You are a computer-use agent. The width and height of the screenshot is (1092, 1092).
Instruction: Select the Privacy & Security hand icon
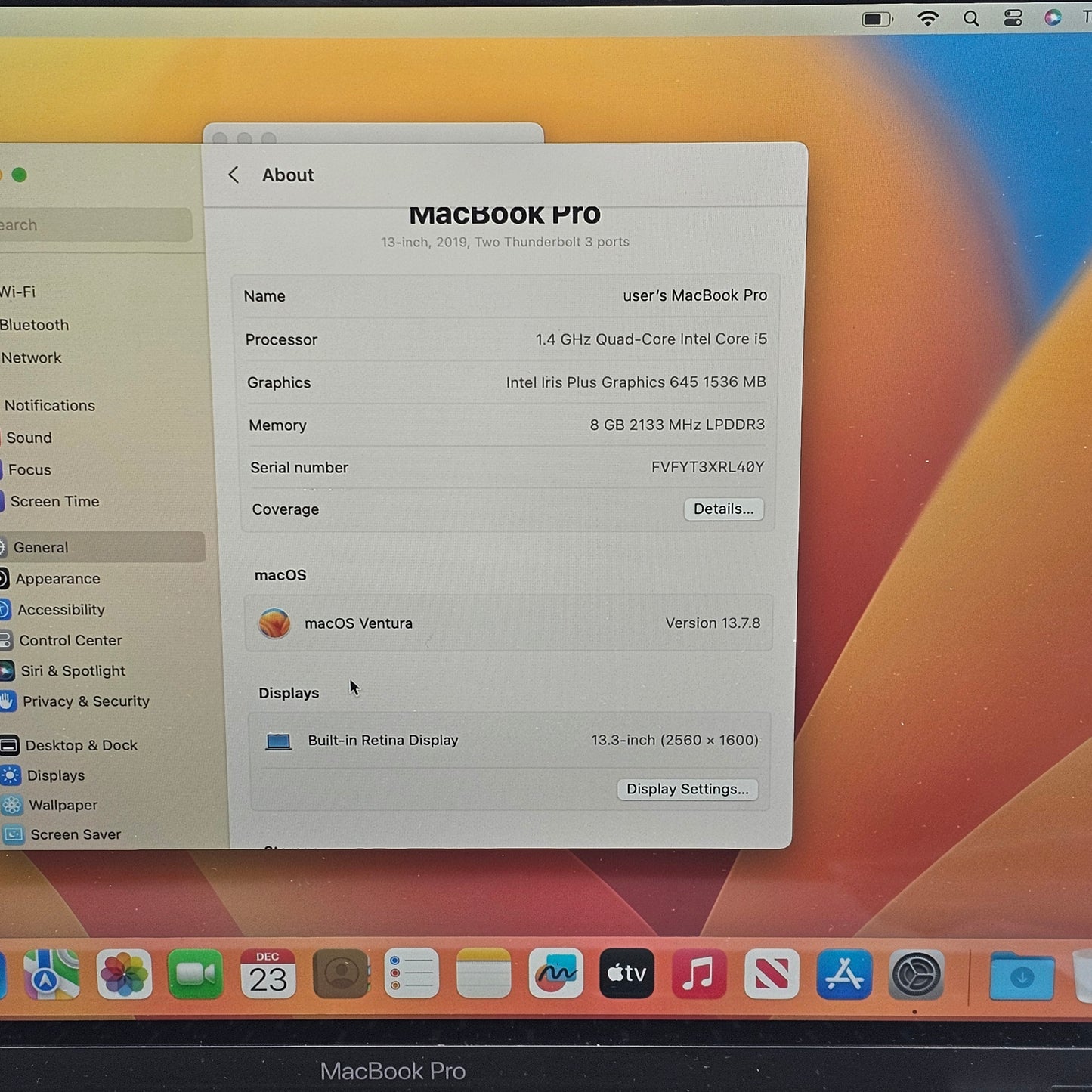pos(8,701)
